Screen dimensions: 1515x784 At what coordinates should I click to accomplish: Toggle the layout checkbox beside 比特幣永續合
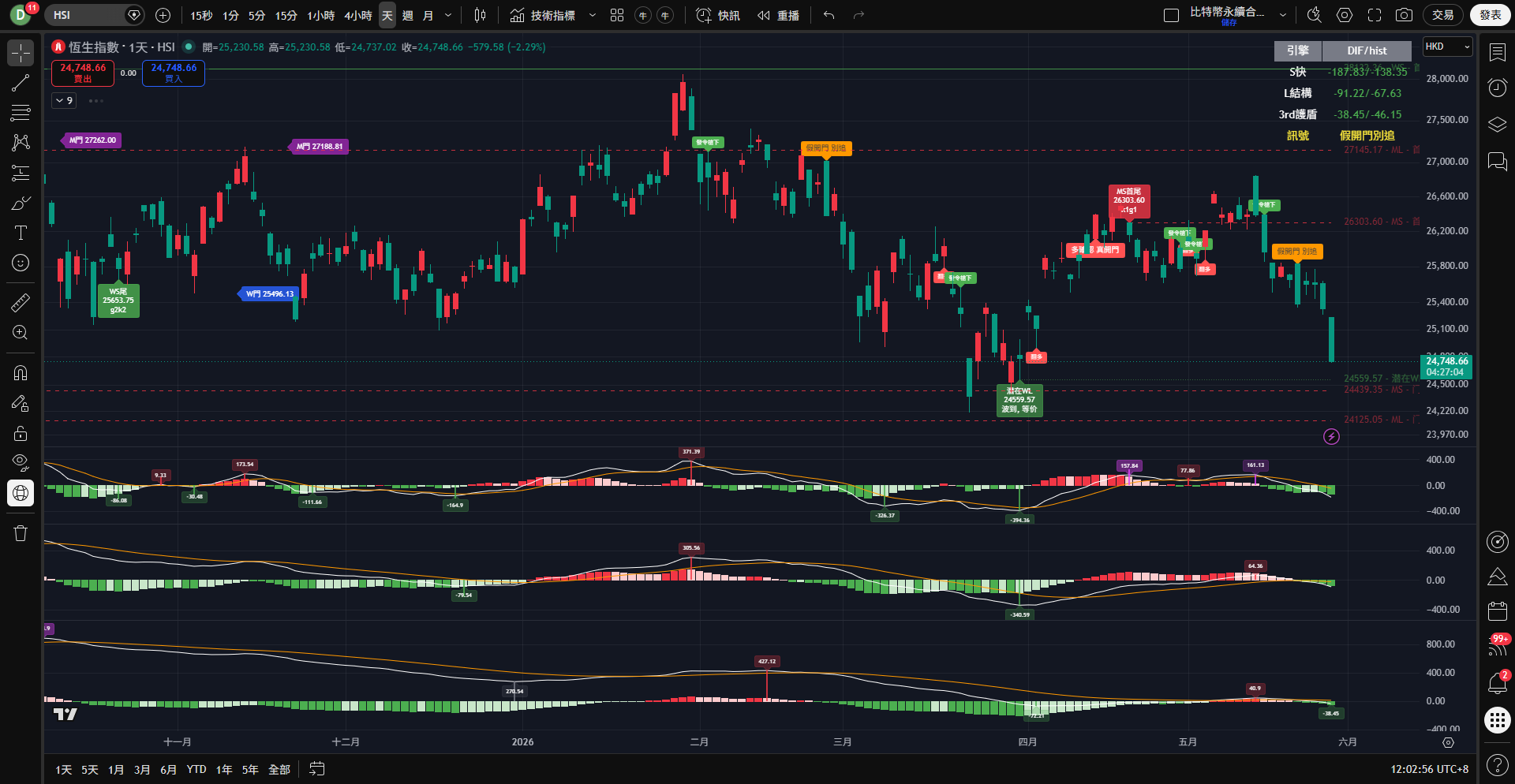[x=1172, y=15]
